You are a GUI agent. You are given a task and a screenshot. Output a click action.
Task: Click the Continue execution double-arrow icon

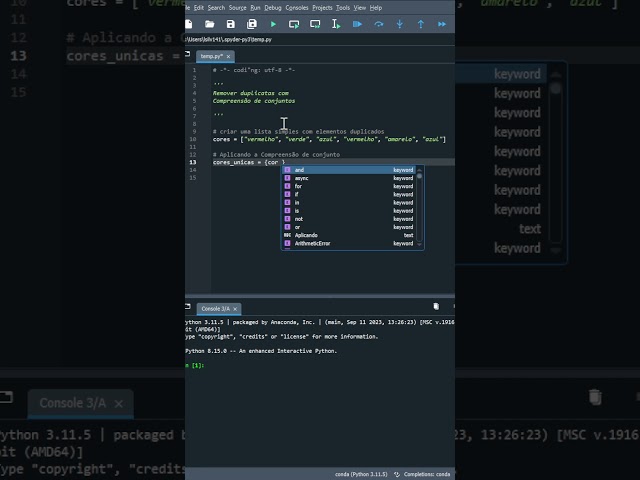click(x=442, y=24)
